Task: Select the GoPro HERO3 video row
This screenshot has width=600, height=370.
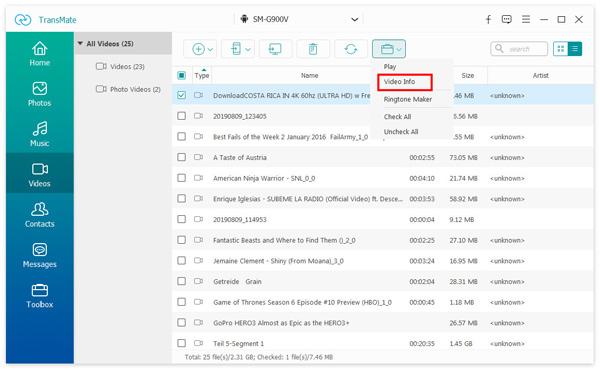Action: tap(383, 323)
